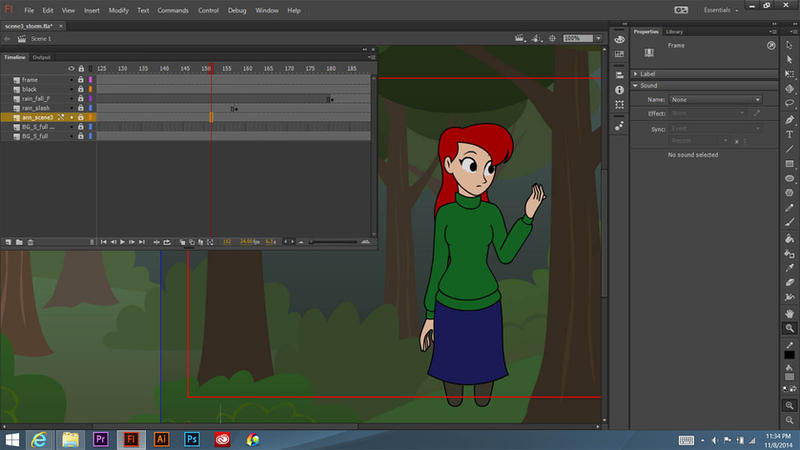800x450 pixels.
Task: Select the Ink Bottle tool
Action: (x=789, y=254)
